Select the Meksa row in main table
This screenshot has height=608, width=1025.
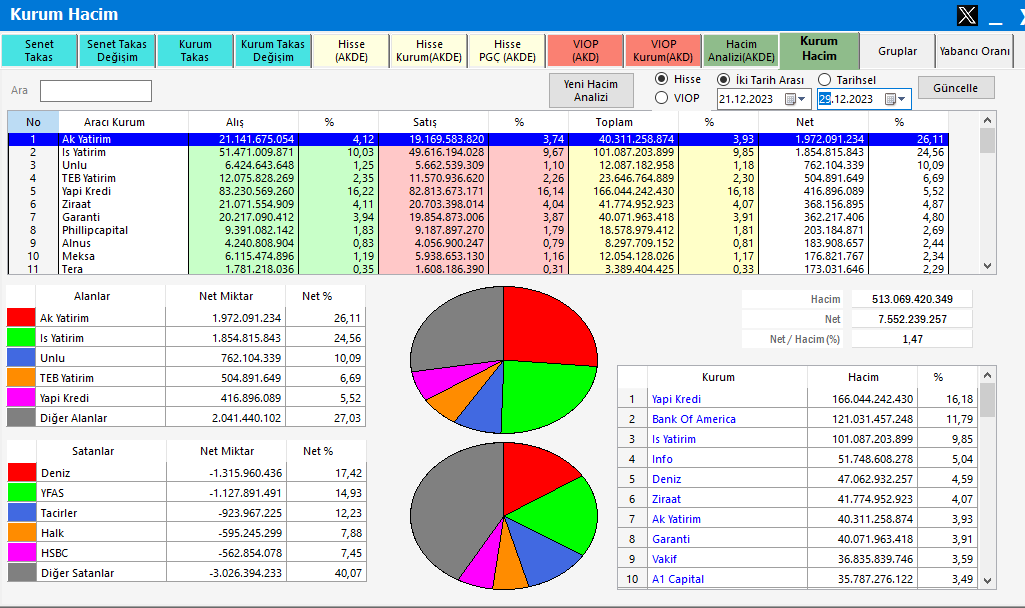coord(478,256)
